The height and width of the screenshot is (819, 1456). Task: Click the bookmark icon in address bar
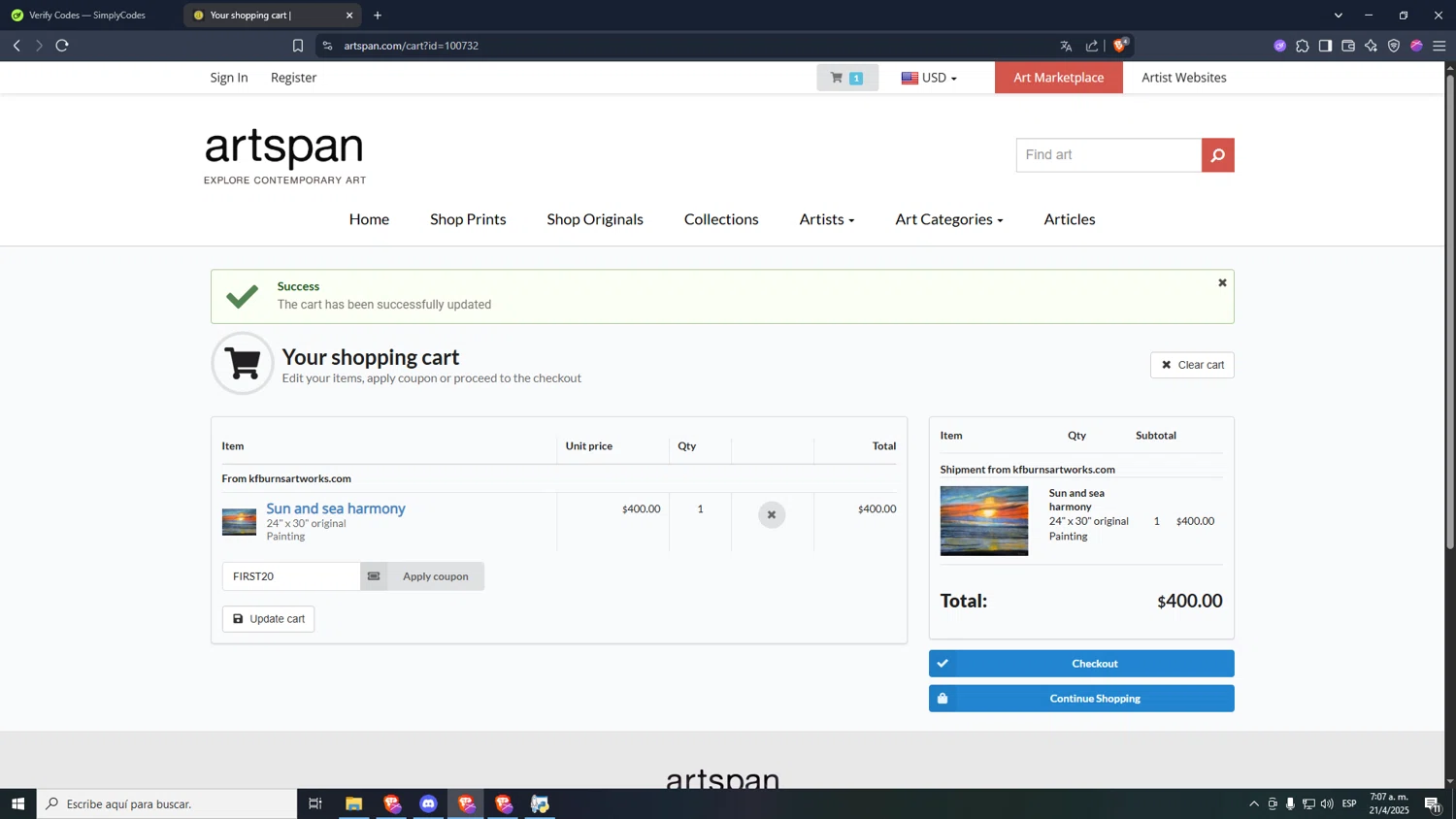tap(298, 46)
